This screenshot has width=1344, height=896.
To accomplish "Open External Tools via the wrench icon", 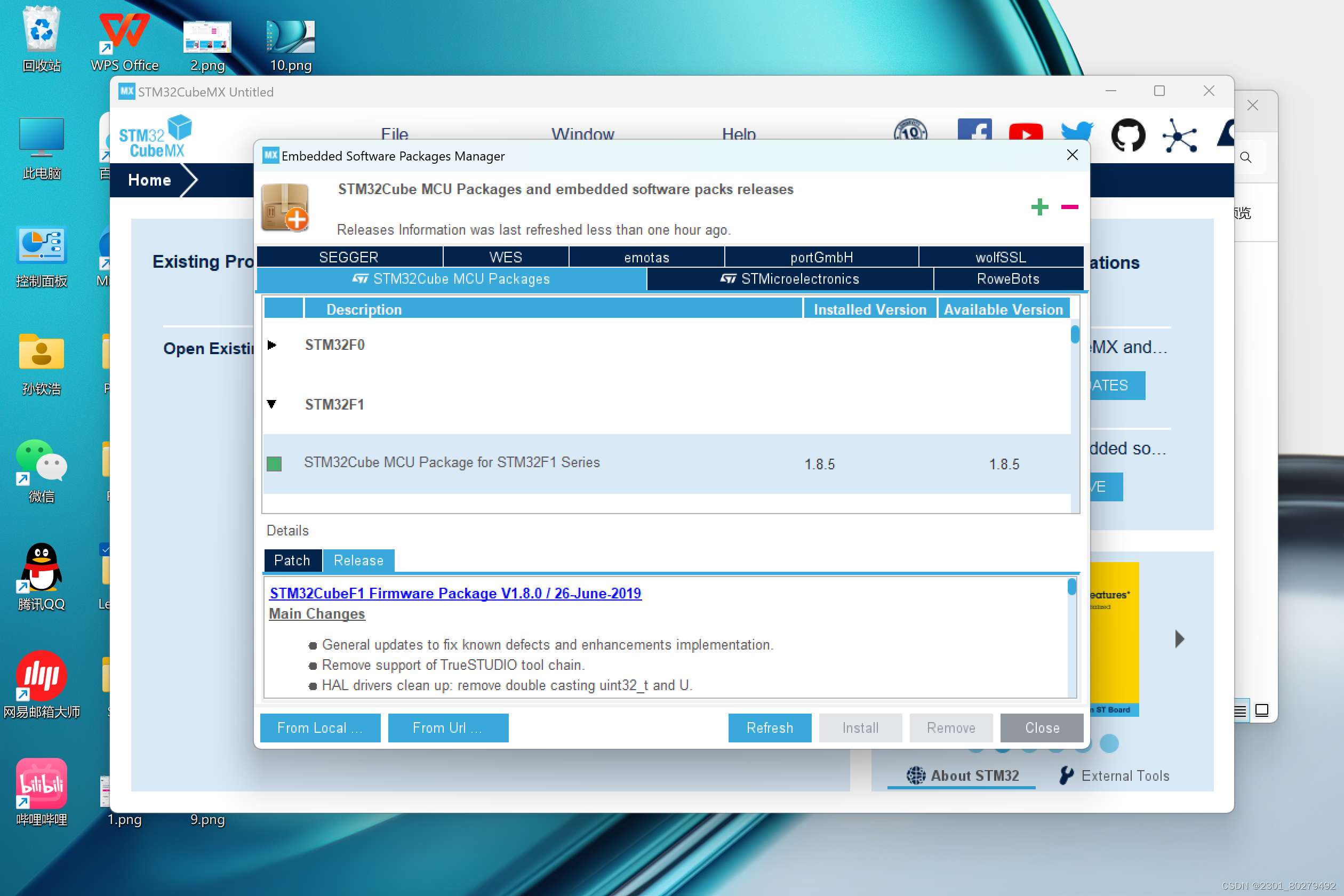I will coord(1067,775).
